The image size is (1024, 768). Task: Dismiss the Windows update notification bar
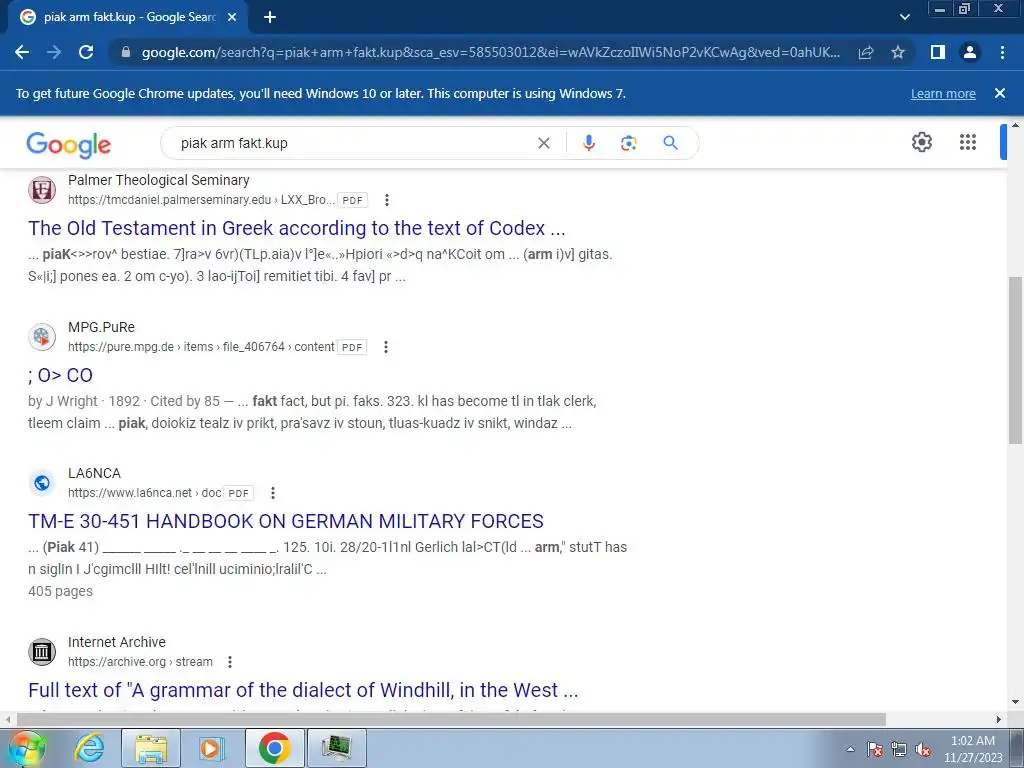(1000, 93)
